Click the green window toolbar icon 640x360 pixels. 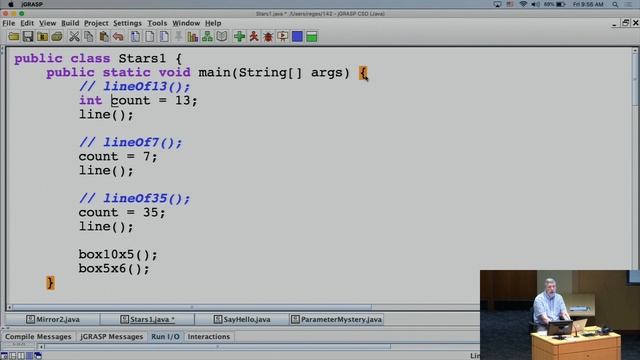click(312, 37)
